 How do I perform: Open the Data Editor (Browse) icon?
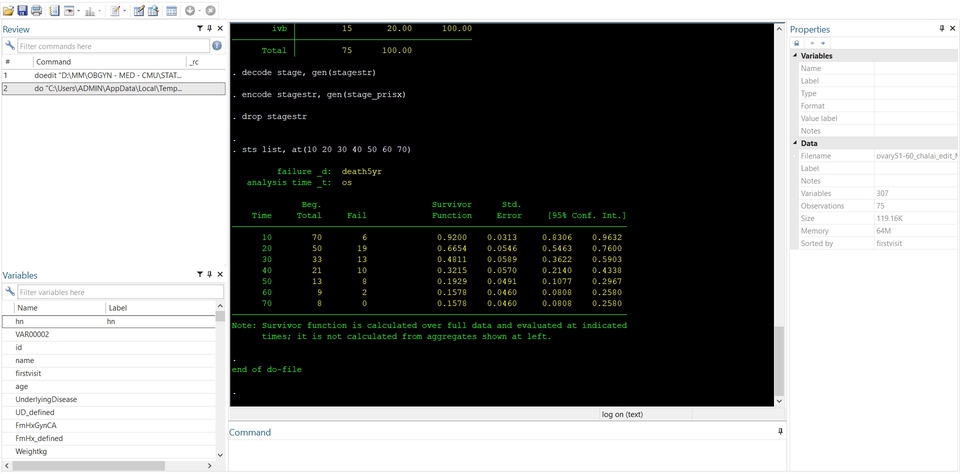[152, 10]
